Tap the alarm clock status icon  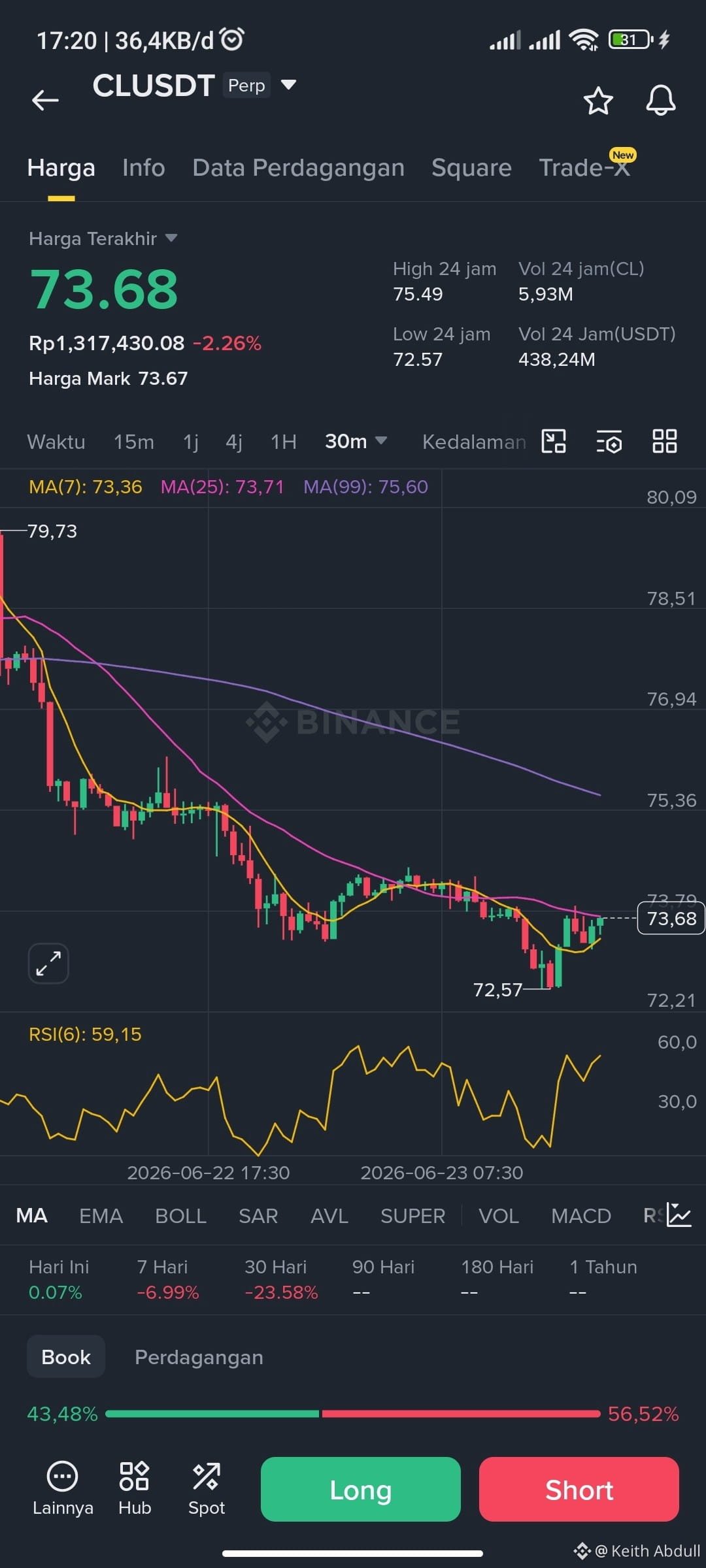[x=232, y=39]
